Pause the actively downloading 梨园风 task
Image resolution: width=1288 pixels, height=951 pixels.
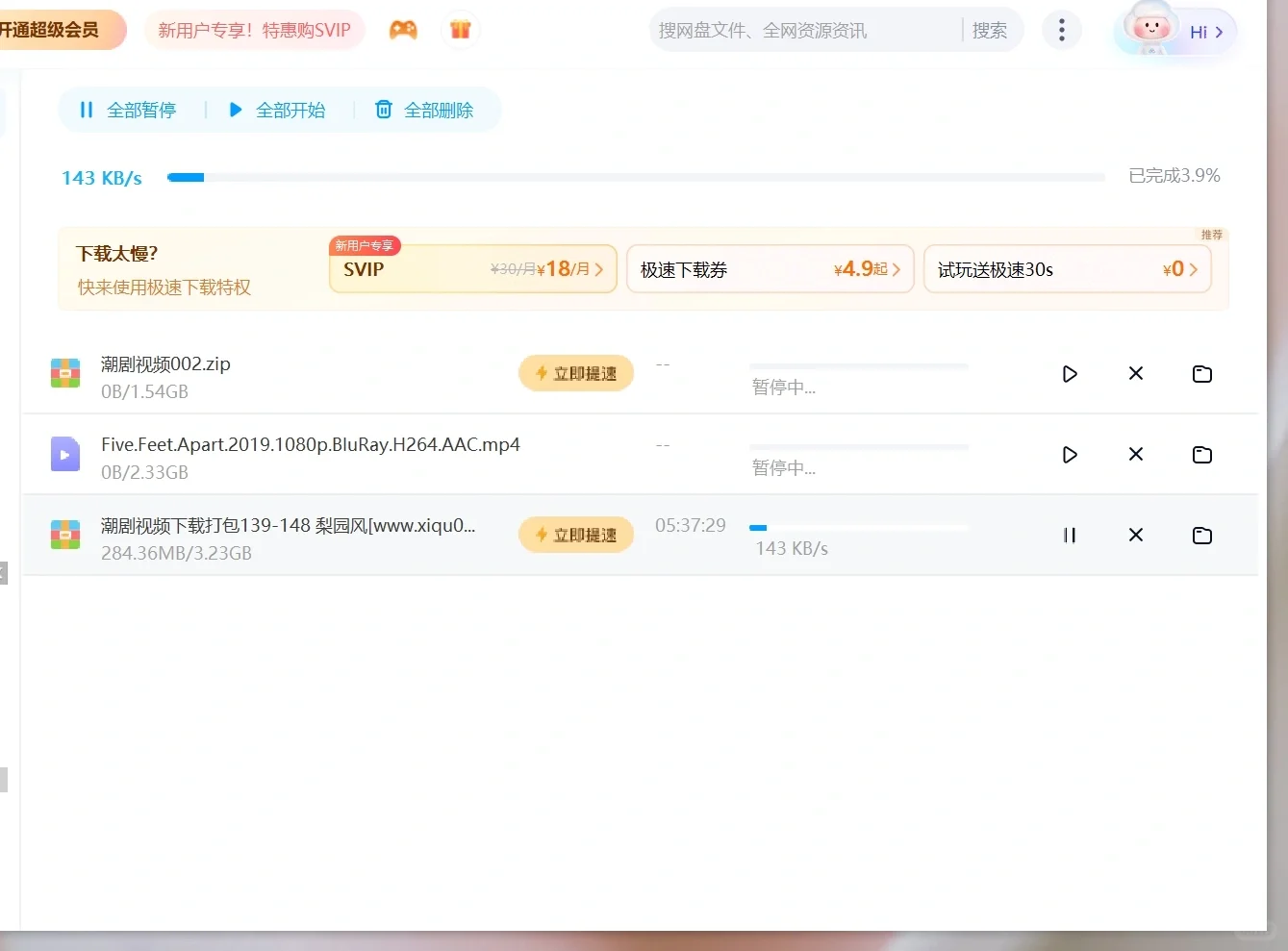tap(1070, 536)
